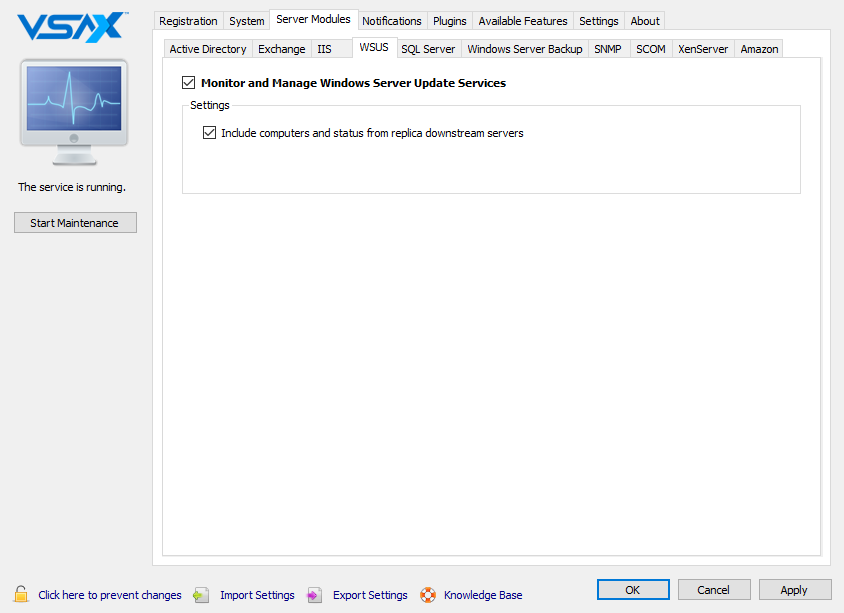Screen dimensions: 844x613
Task: Go to Windows Server Backup sub-tab
Action: 525,49
